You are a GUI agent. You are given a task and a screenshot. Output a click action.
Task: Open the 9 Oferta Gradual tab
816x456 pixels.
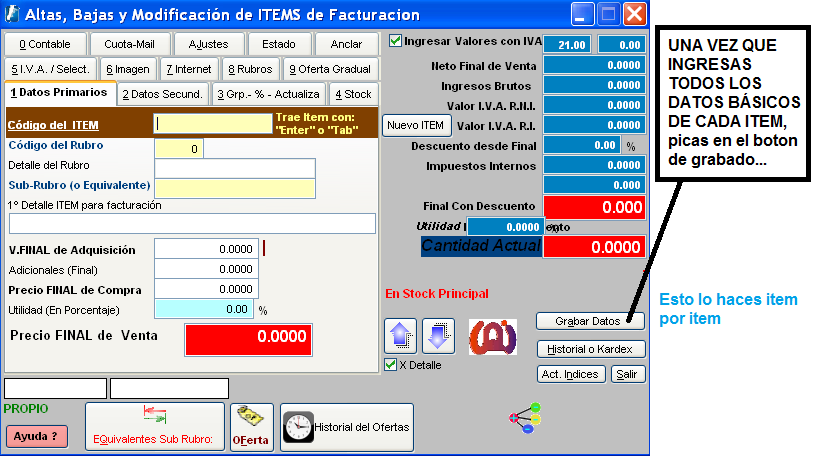coord(330,69)
